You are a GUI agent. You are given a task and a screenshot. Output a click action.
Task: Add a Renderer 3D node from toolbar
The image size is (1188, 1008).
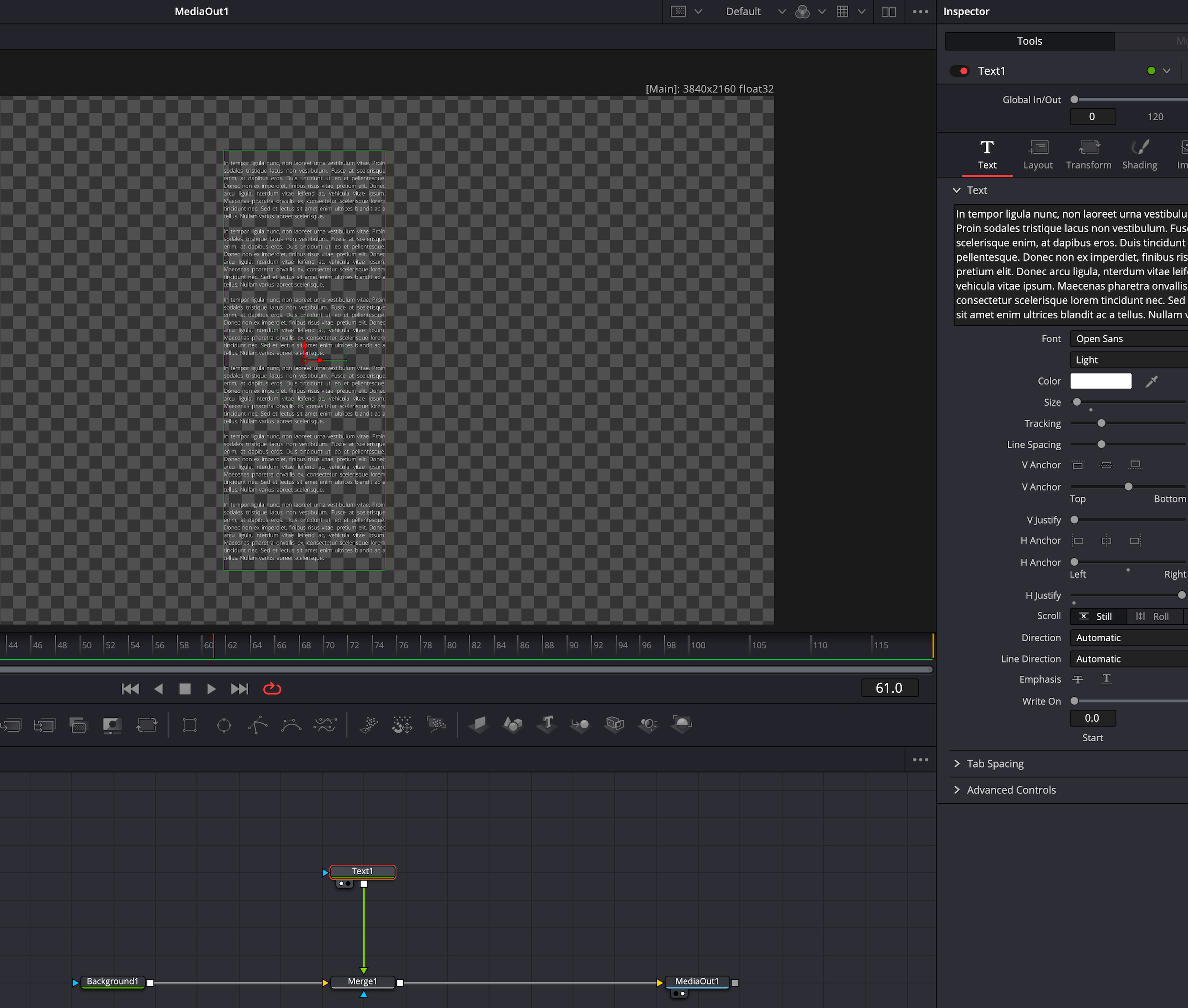click(x=682, y=724)
